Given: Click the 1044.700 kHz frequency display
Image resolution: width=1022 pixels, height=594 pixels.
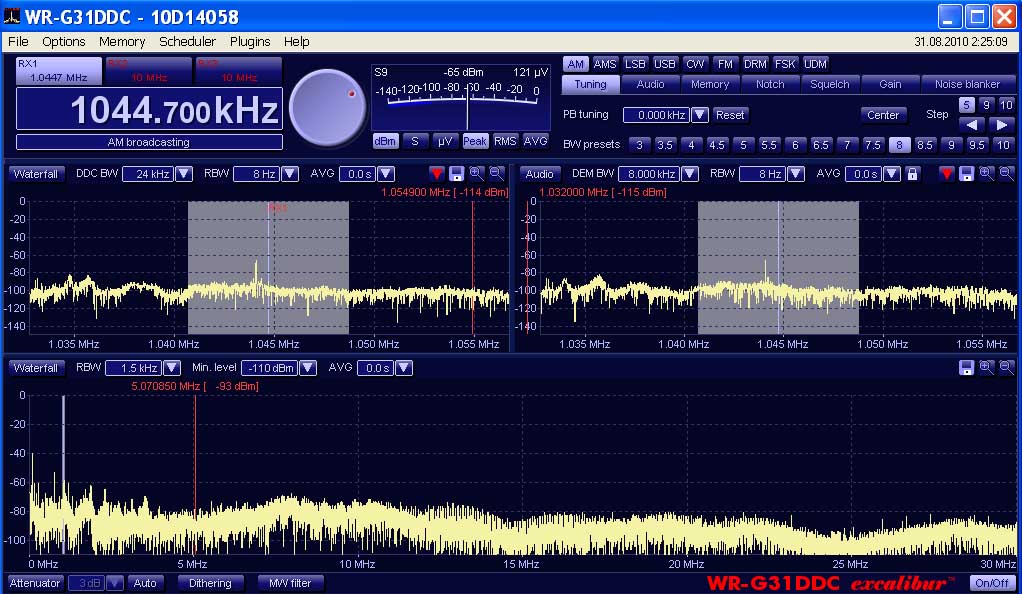Looking at the screenshot, I should 149,109.
